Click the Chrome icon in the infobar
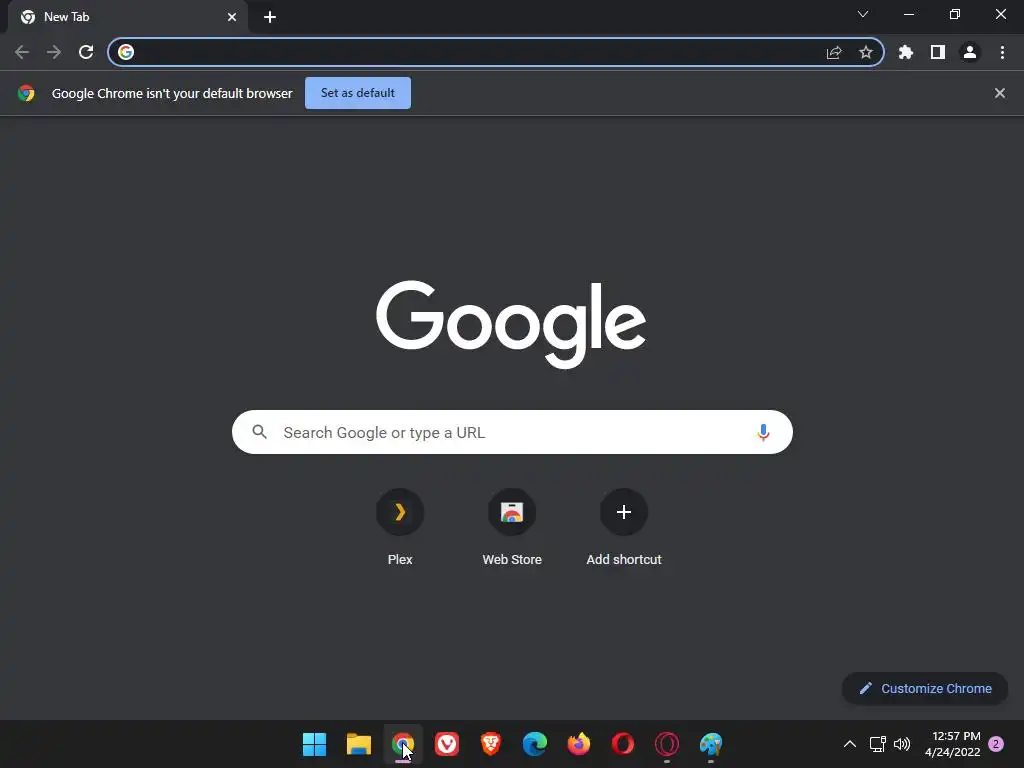The width and height of the screenshot is (1024, 768). tap(26, 93)
